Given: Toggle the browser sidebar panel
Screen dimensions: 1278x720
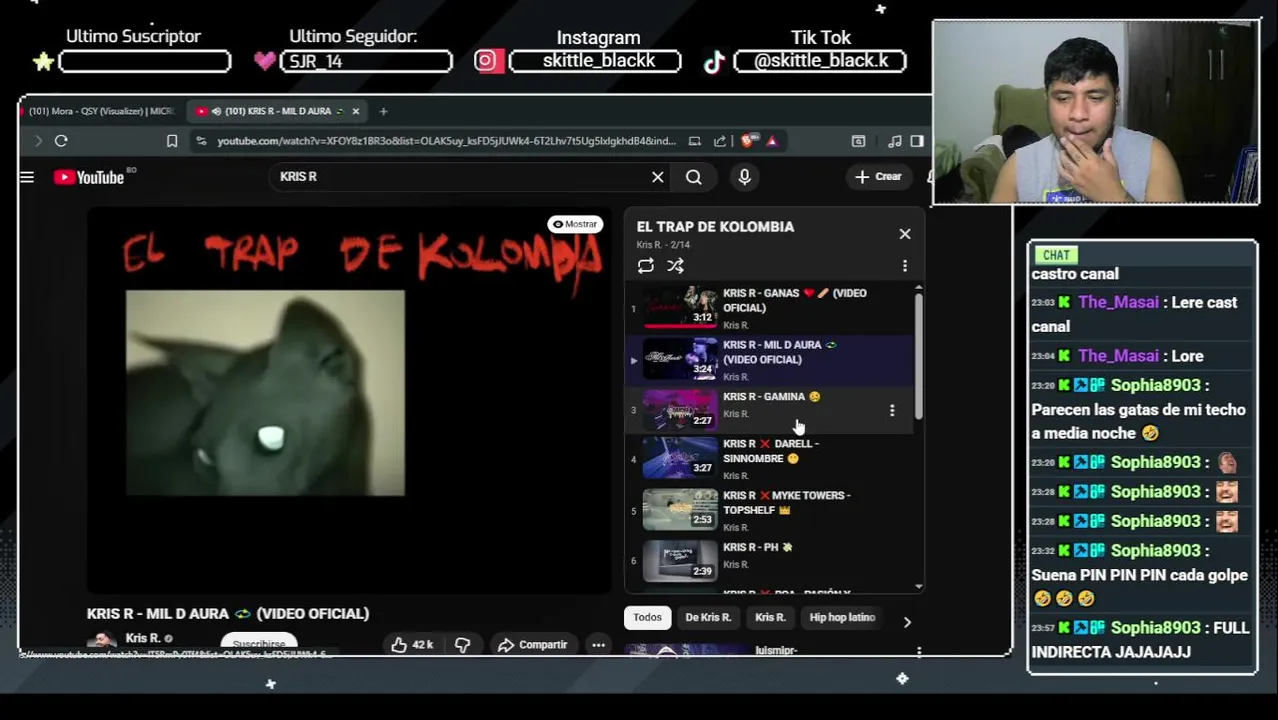Looking at the screenshot, I should point(916,141).
